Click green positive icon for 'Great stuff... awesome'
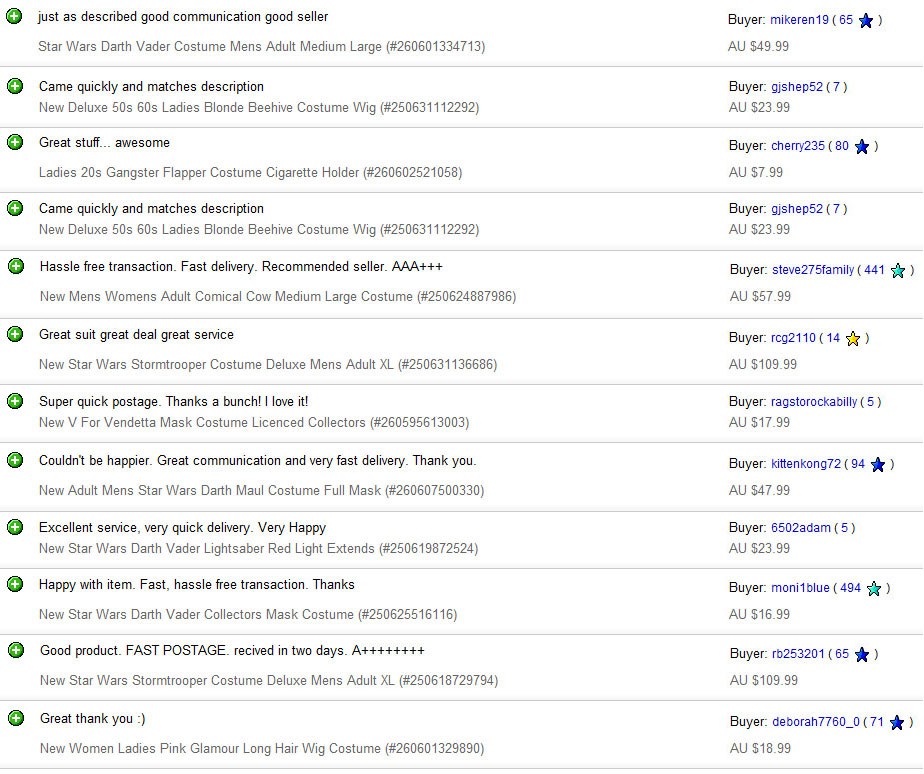 [x=15, y=142]
